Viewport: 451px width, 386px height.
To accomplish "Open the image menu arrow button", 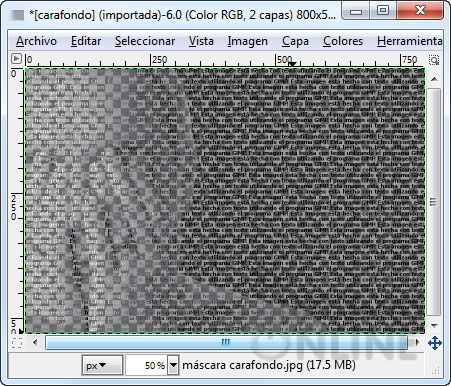I will point(16,59).
